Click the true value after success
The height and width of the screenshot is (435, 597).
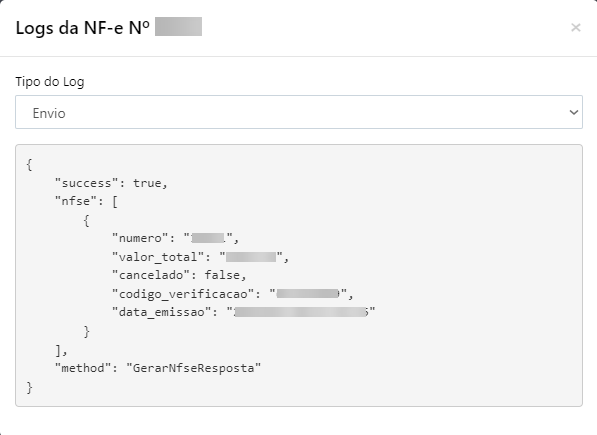click(x=147, y=183)
